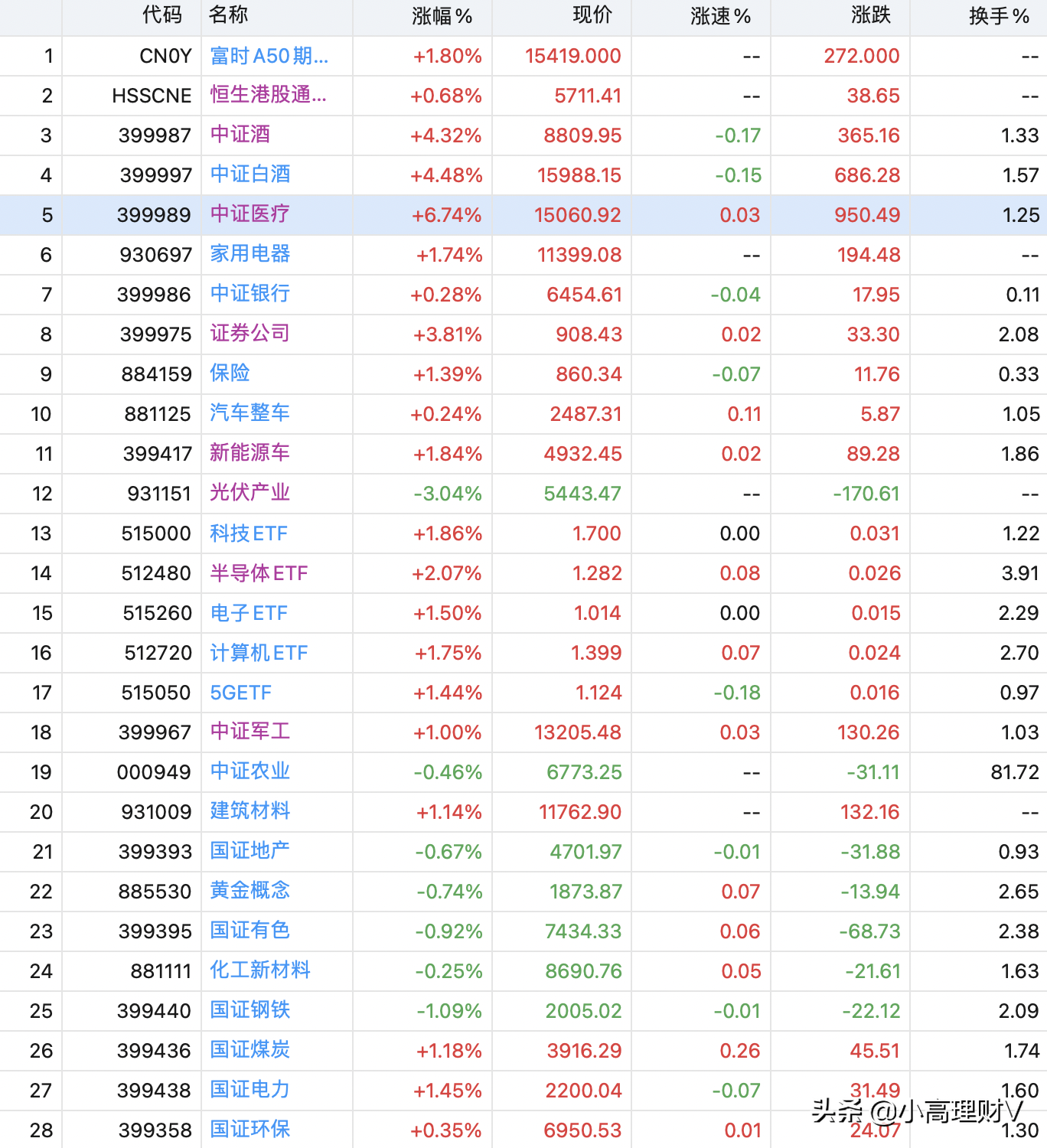Open the 国证地产 index

point(250,852)
